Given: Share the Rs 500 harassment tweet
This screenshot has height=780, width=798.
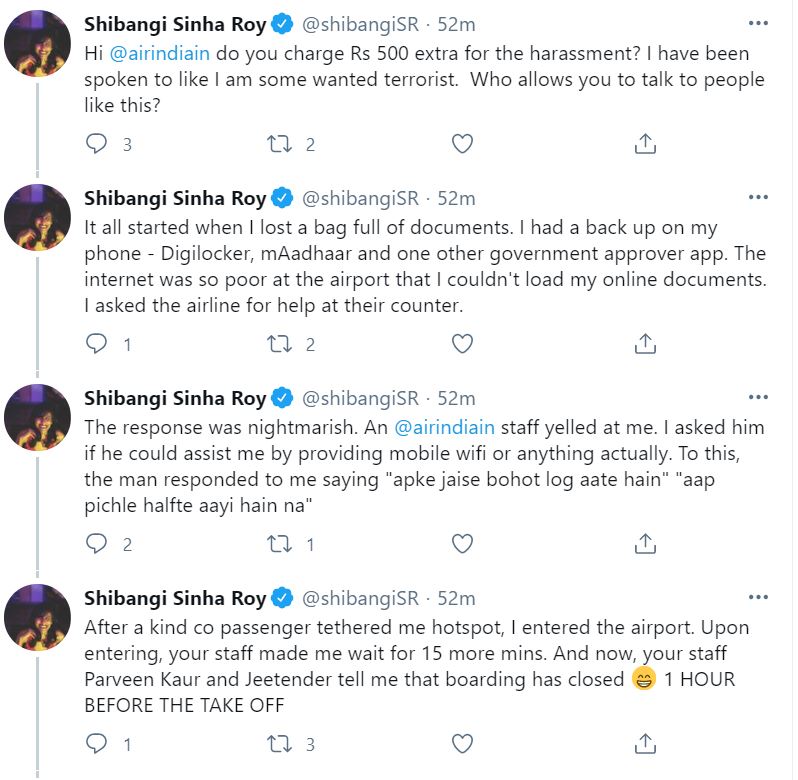Looking at the screenshot, I should coord(646,144).
